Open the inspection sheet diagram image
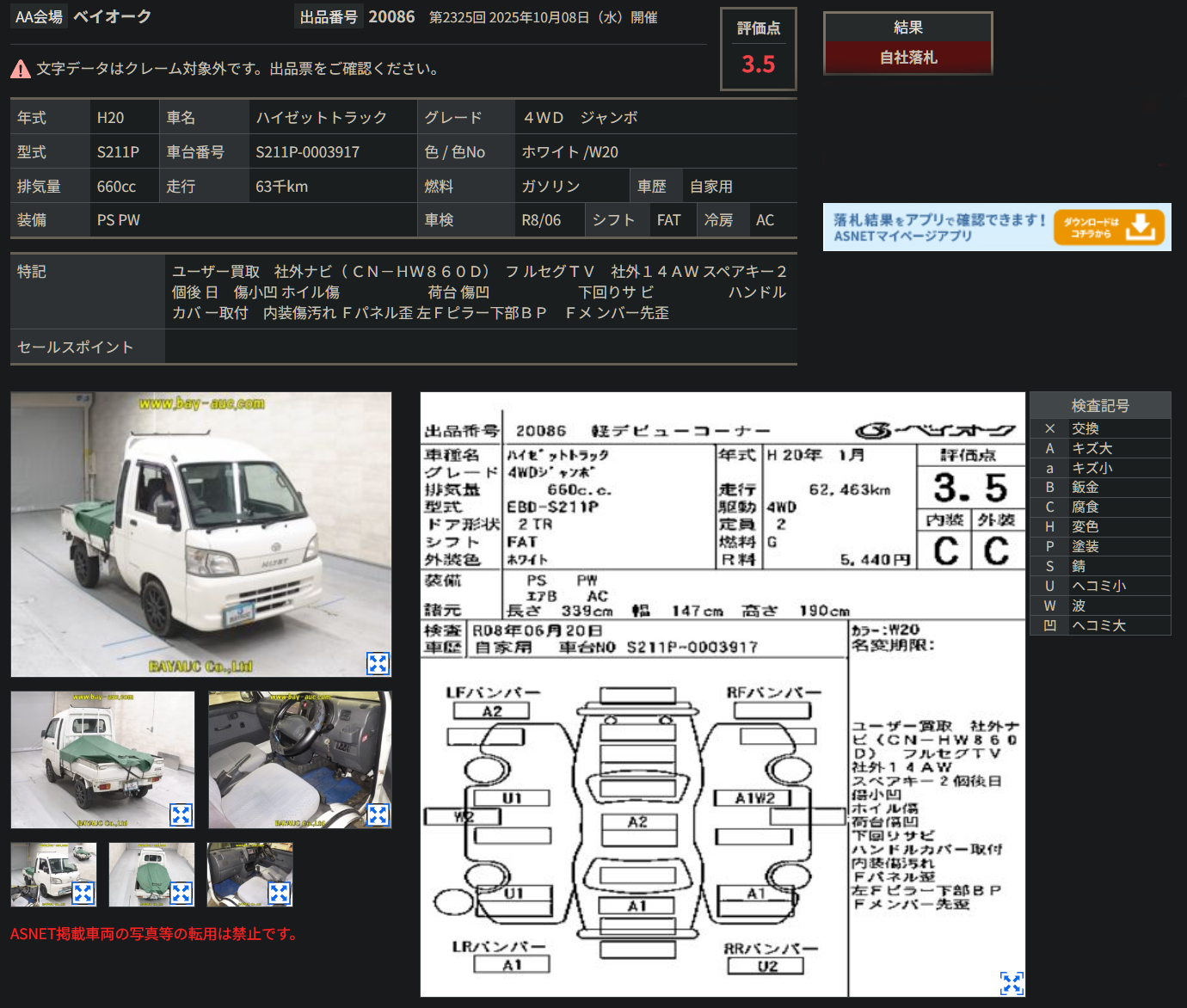This screenshot has height=1008, width=1187. (723, 695)
